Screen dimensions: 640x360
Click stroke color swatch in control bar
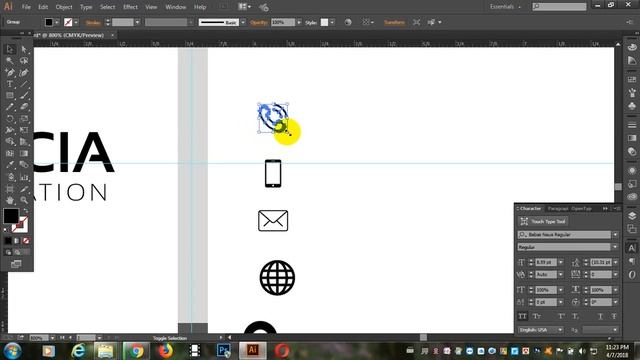68,22
